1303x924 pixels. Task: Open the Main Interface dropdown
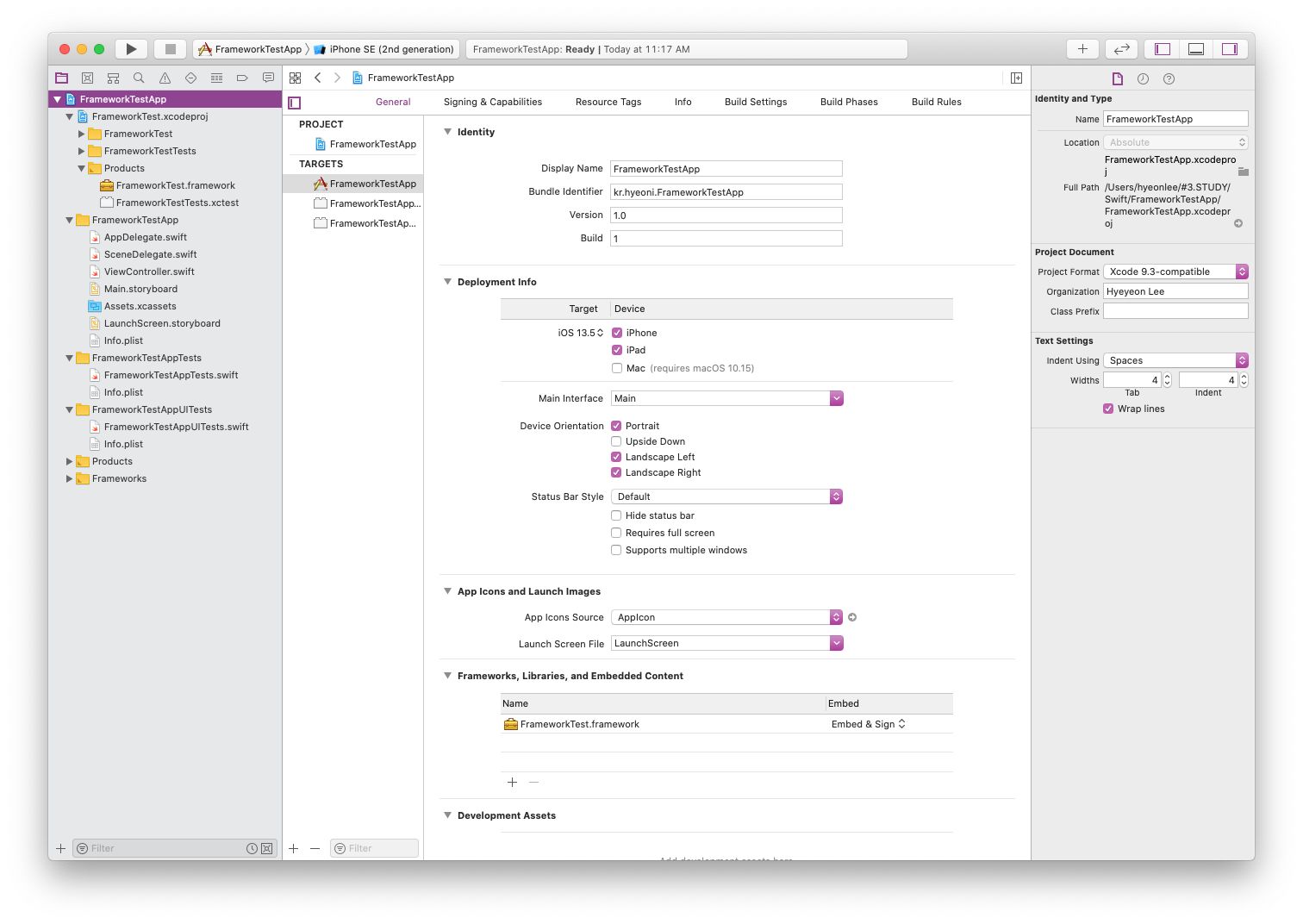[x=836, y=398]
